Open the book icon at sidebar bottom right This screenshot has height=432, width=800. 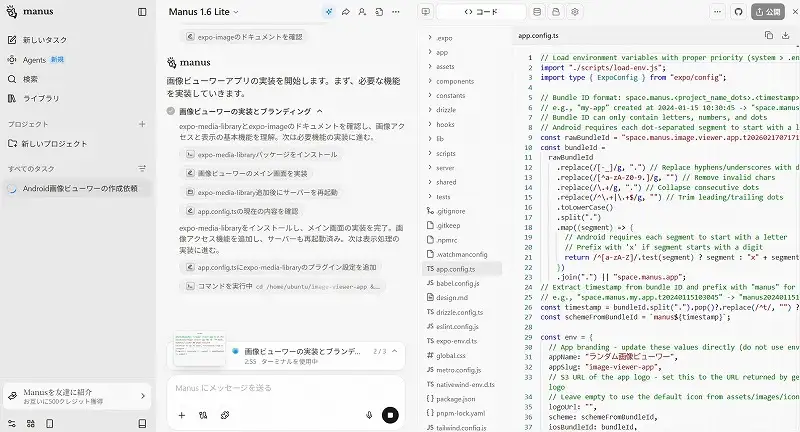tap(142, 423)
